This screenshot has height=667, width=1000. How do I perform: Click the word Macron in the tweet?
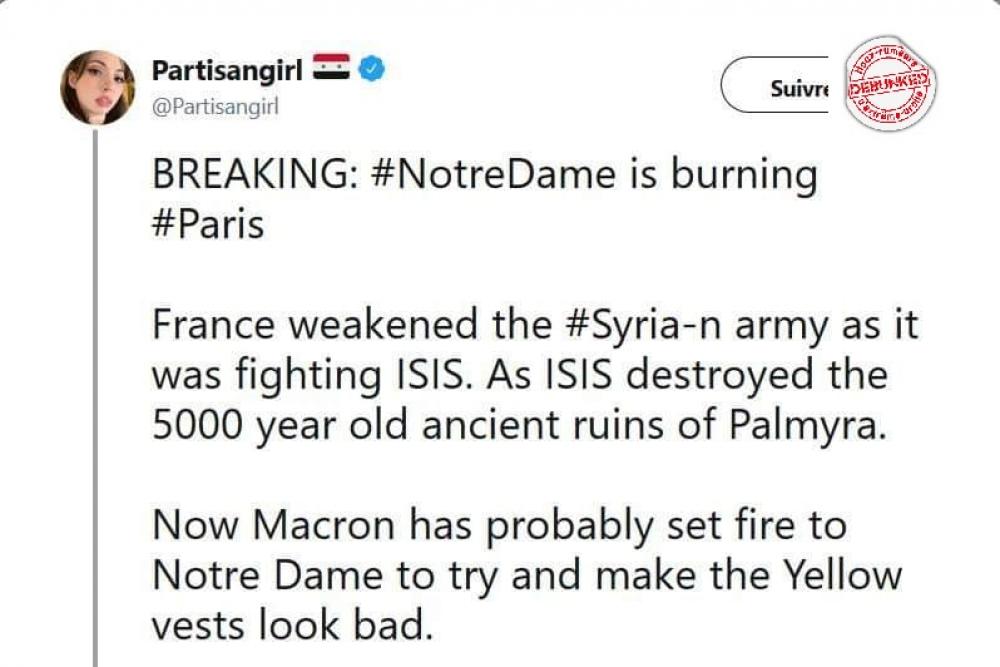pyautogui.click(x=324, y=526)
